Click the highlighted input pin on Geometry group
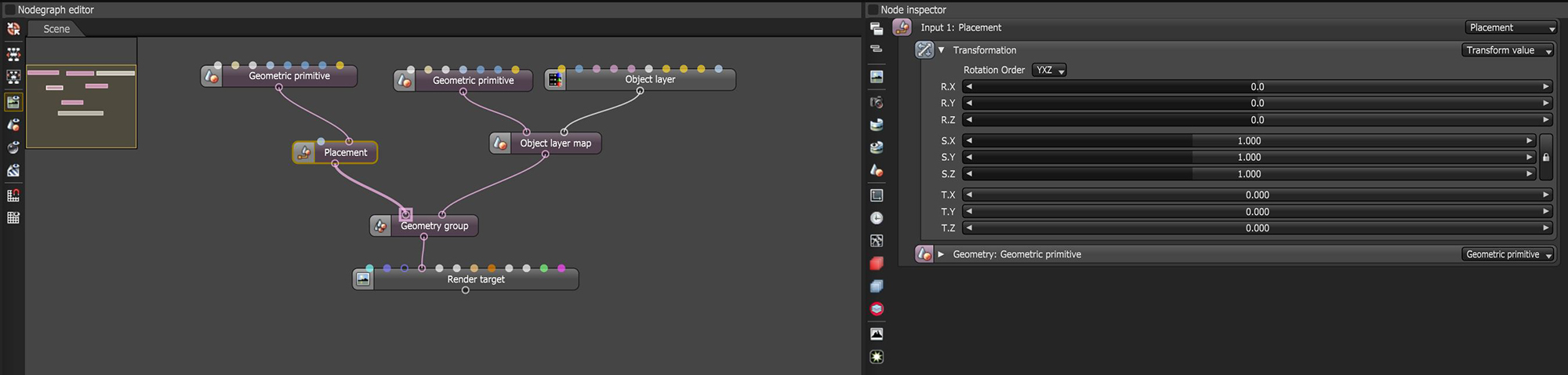Image resolution: width=1568 pixels, height=375 pixels. pos(405,214)
